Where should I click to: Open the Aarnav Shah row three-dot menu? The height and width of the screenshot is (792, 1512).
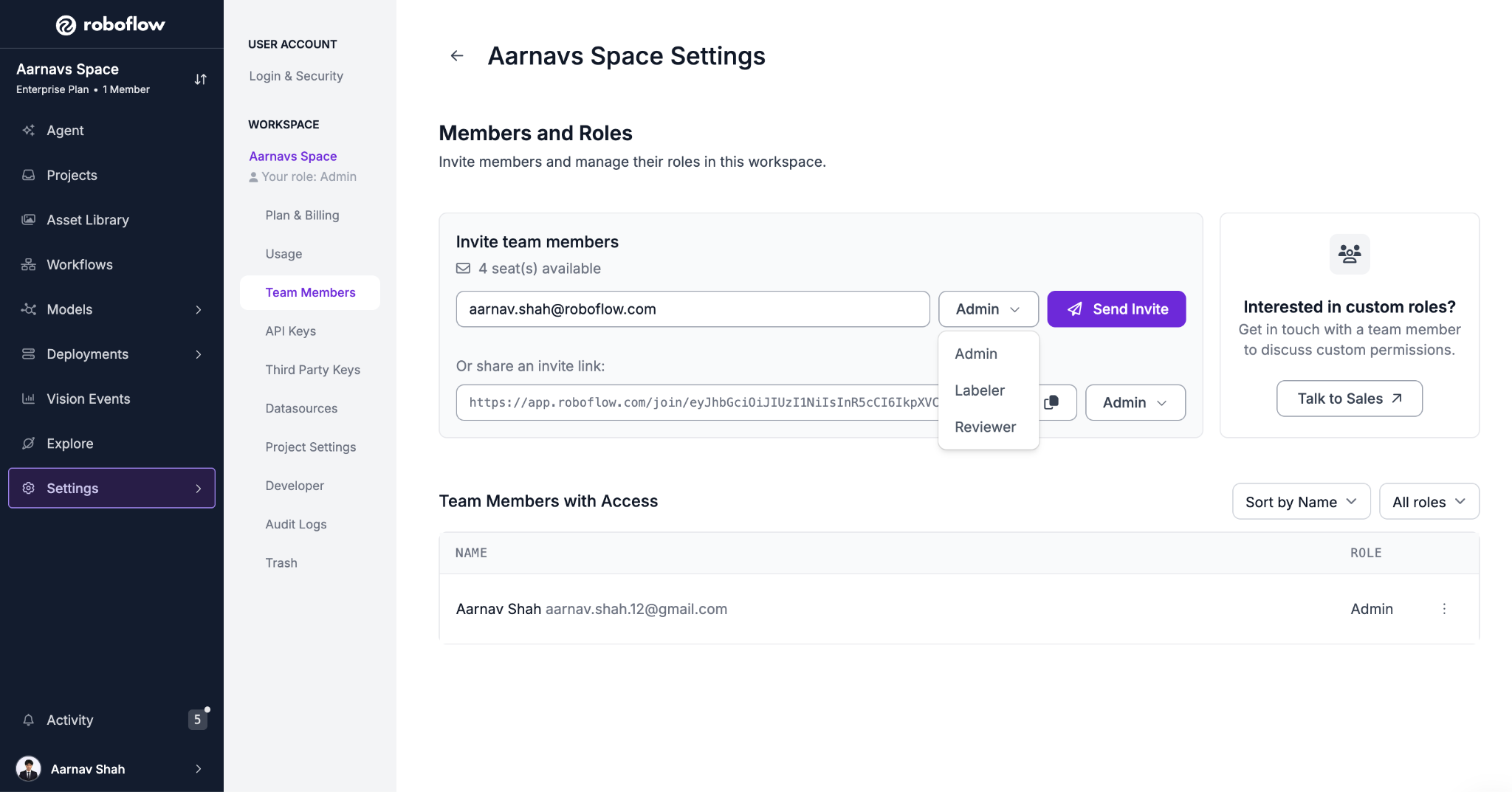(x=1444, y=609)
